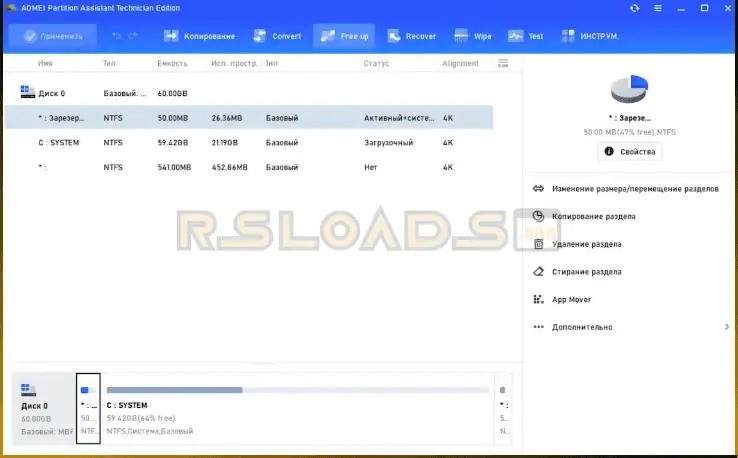Sort by the Статус column header
Image resolution: width=738 pixels, height=458 pixels.
376,63
